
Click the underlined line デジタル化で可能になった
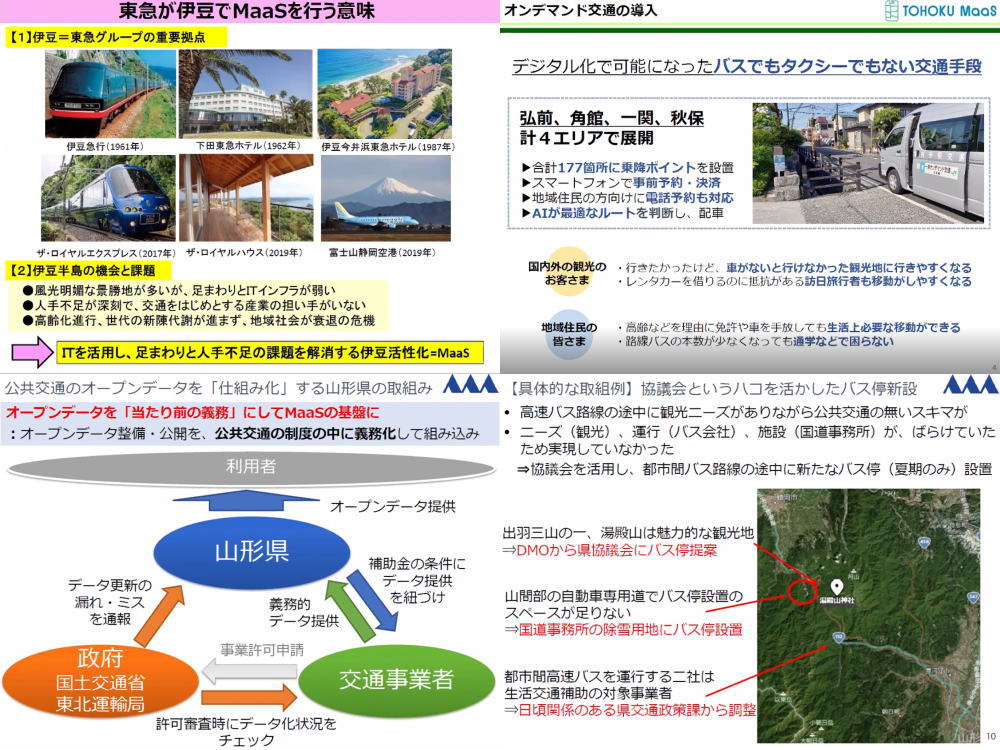[746, 66]
